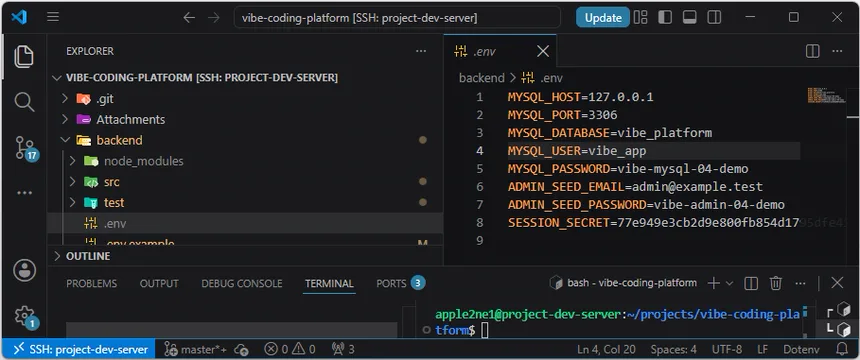Image resolution: width=860 pixels, height=360 pixels.
Task: Toggle the bottom panel visibility
Action: point(689,18)
